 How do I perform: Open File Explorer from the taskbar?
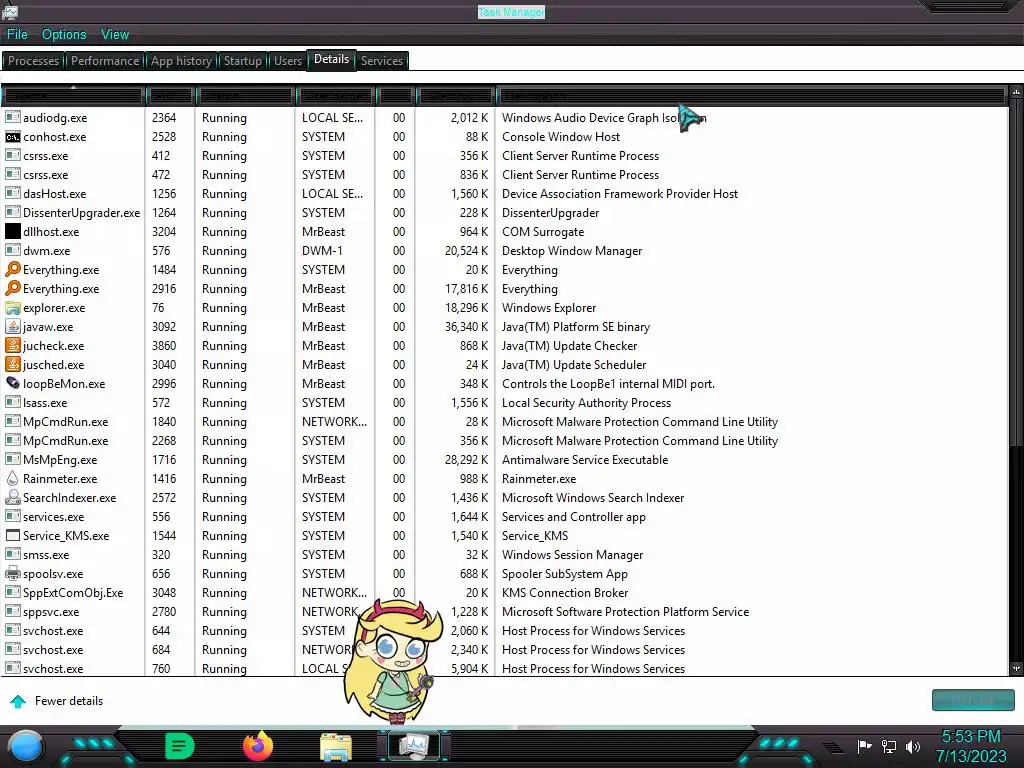click(x=336, y=747)
